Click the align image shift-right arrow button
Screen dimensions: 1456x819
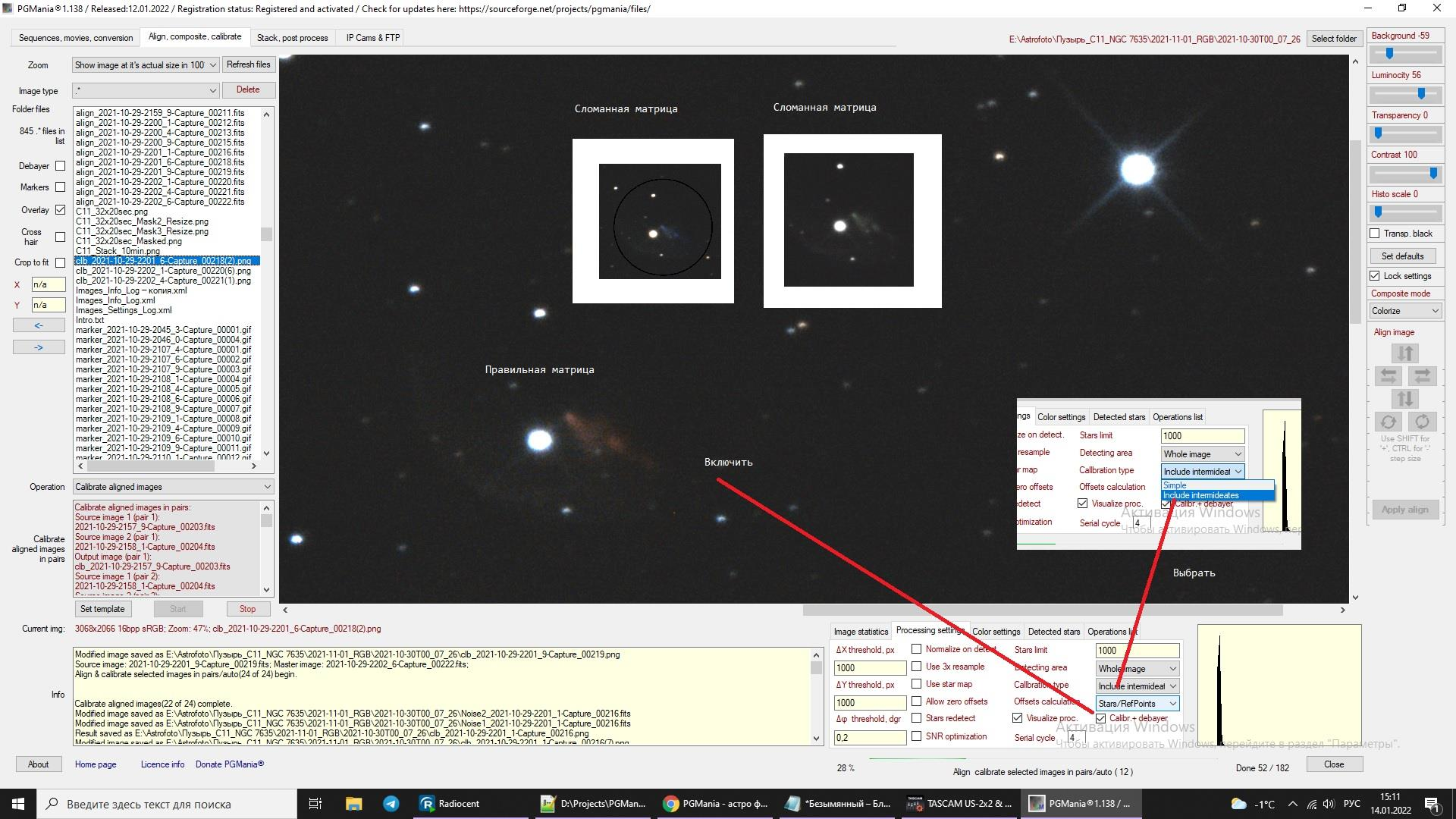pyautogui.click(x=1422, y=376)
